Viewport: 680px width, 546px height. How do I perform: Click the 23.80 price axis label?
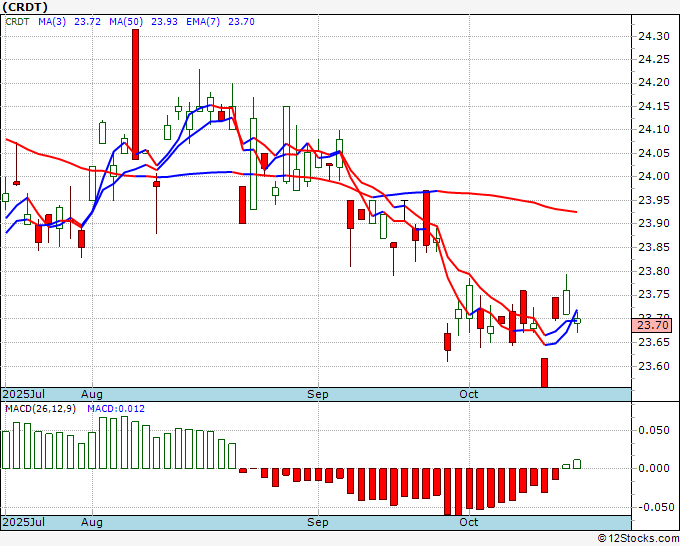click(x=654, y=271)
